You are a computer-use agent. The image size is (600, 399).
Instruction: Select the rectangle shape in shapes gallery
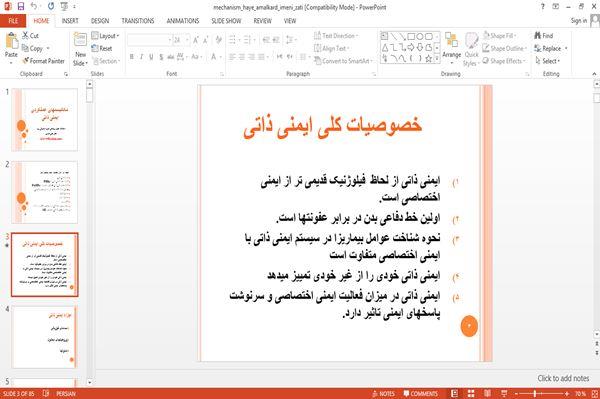tap(411, 37)
